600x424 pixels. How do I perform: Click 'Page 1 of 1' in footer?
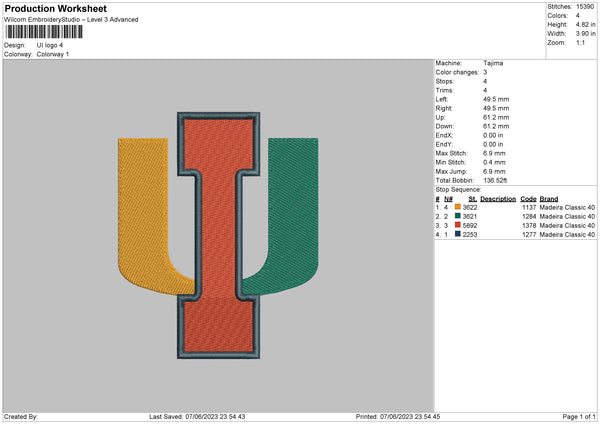(579, 417)
